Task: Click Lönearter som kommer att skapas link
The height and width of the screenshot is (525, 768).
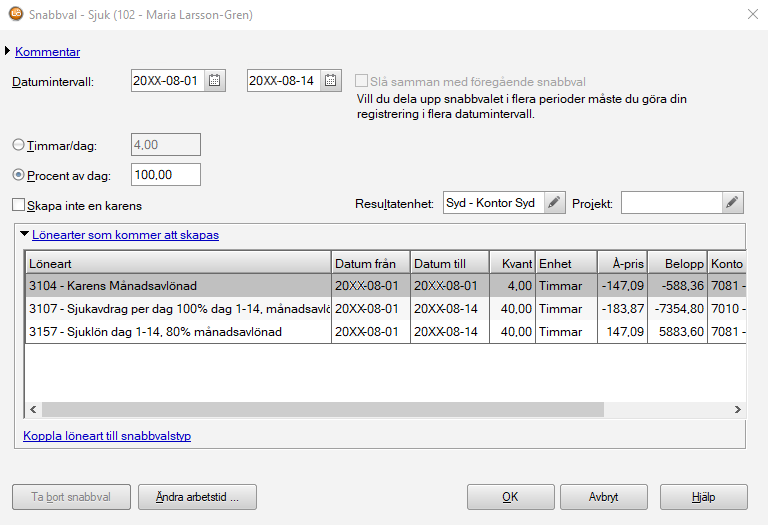Action: pos(125,235)
